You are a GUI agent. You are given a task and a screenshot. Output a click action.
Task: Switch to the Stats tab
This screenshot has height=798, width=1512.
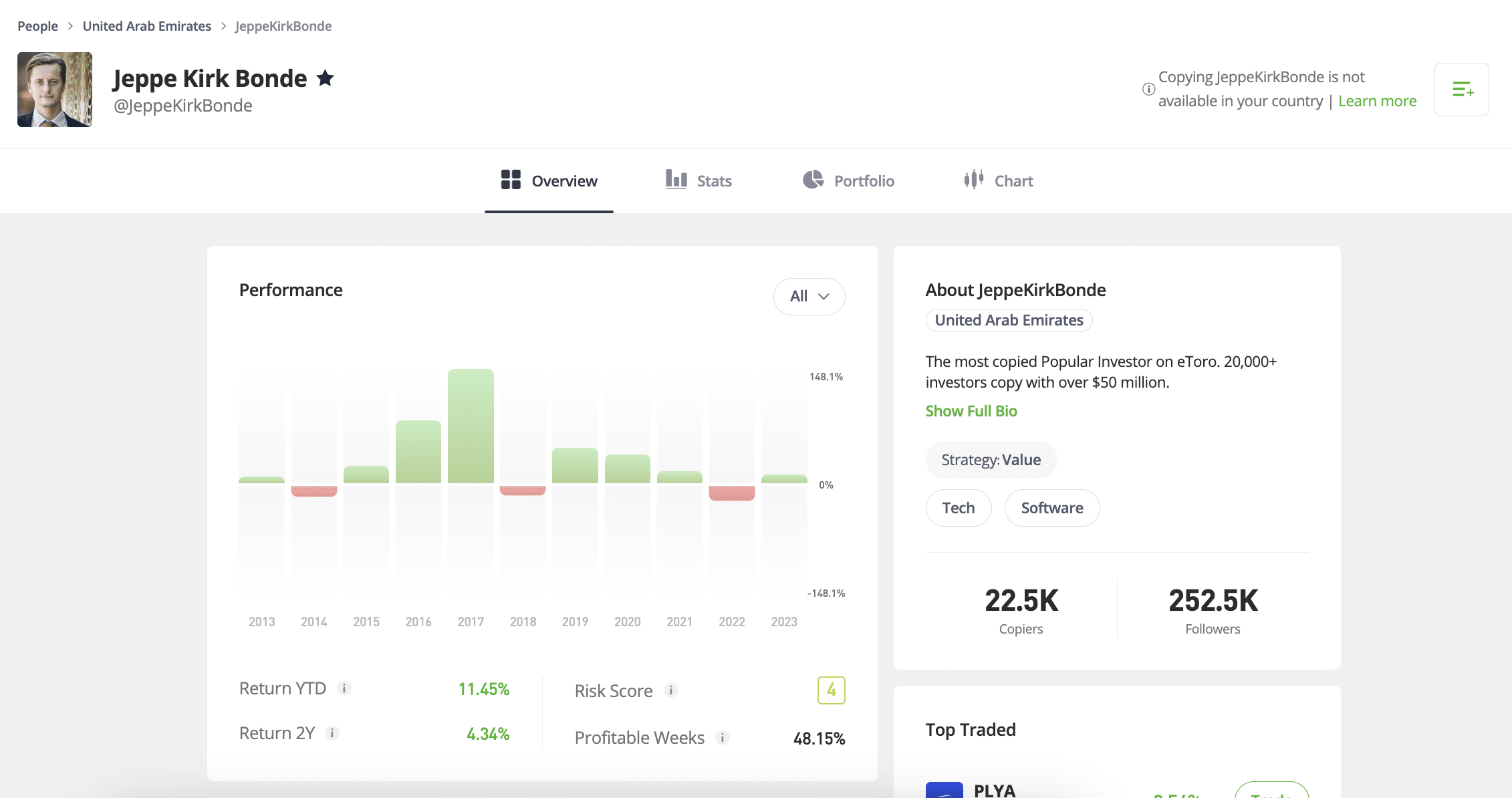pyautogui.click(x=699, y=180)
